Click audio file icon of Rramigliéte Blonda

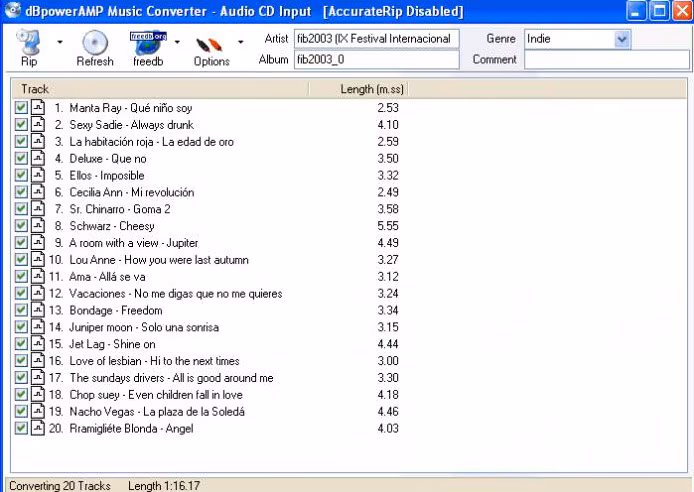coord(38,428)
